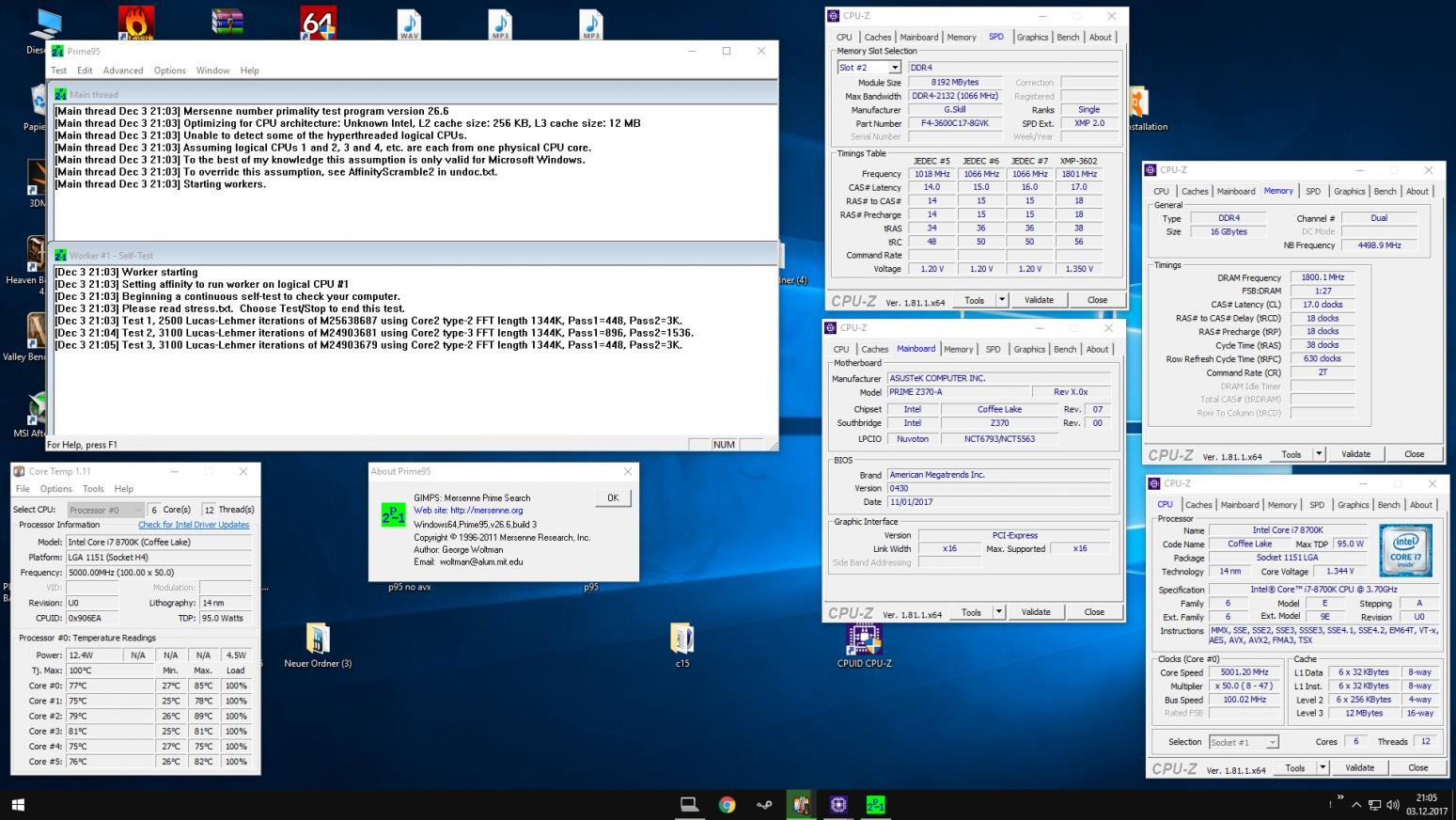Click the Intel Core i7 logo badge

pyautogui.click(x=1404, y=551)
